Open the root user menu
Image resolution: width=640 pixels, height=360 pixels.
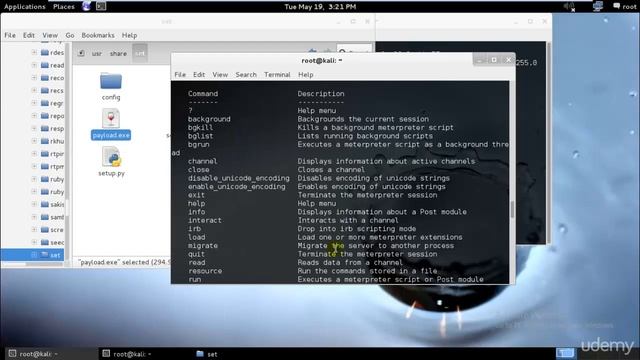click(x=624, y=7)
